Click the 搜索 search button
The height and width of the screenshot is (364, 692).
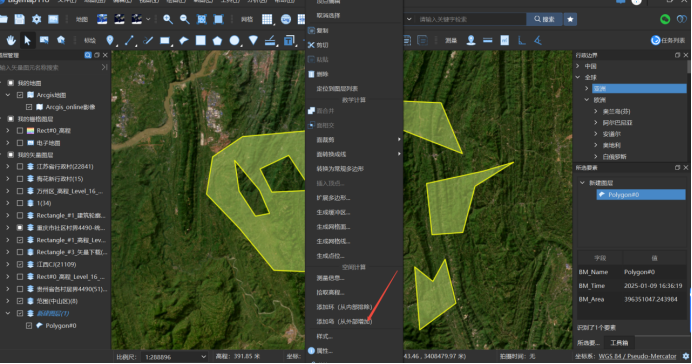(544, 19)
